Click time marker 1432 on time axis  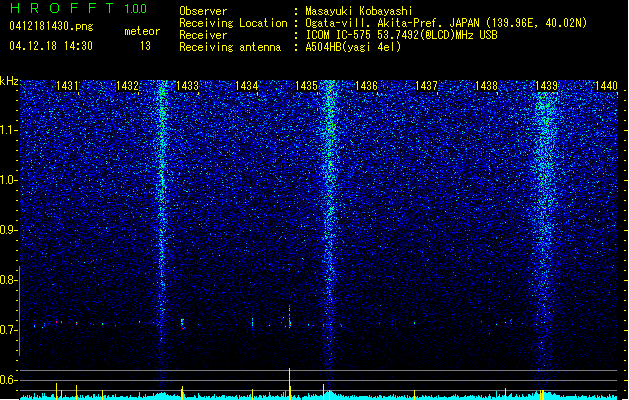(127, 85)
